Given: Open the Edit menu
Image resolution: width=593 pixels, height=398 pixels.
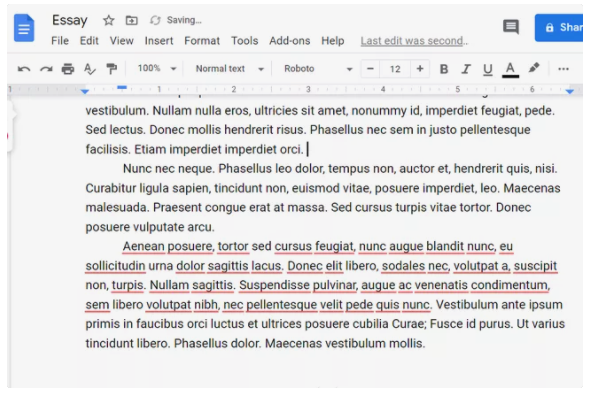Looking at the screenshot, I should (x=89, y=41).
